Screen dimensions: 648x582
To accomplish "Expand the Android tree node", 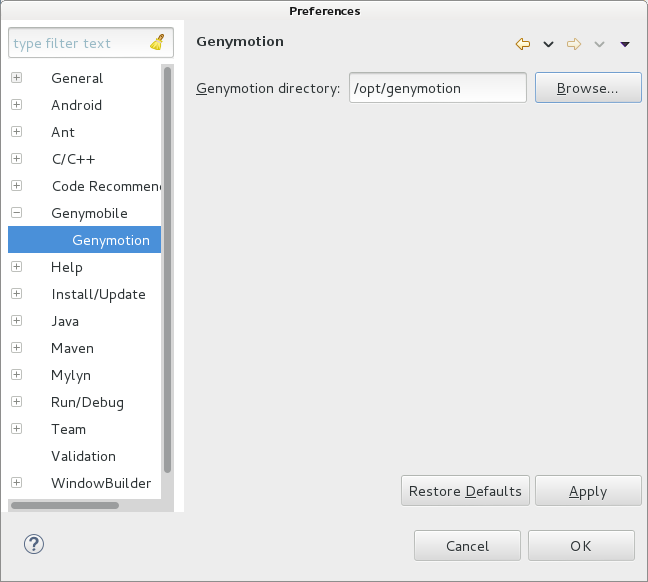I will [17, 105].
